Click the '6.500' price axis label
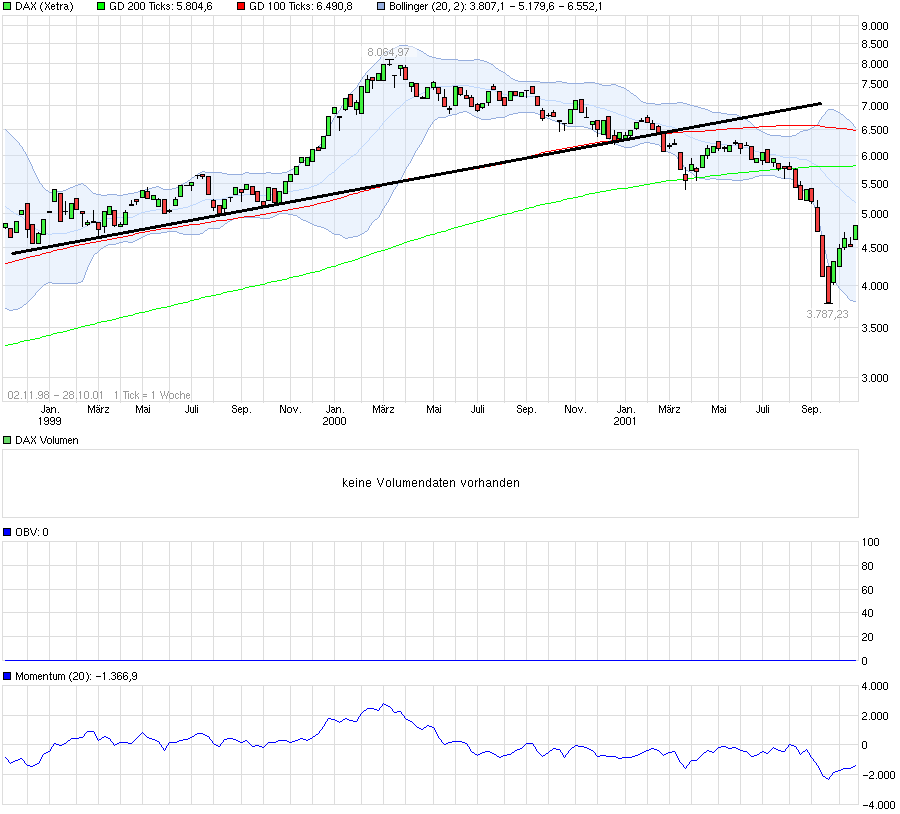Screen dimensions: 900x814 875,130
